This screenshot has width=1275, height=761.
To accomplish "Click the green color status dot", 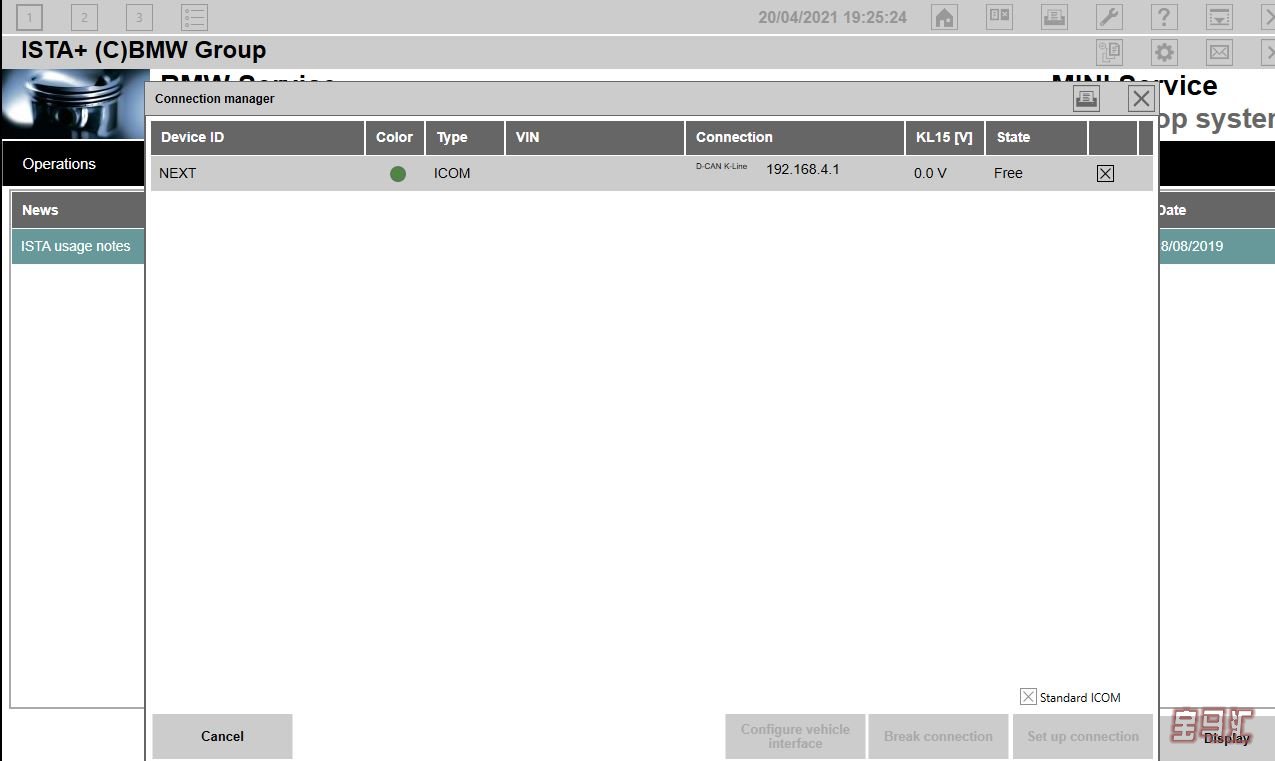I will (398, 174).
